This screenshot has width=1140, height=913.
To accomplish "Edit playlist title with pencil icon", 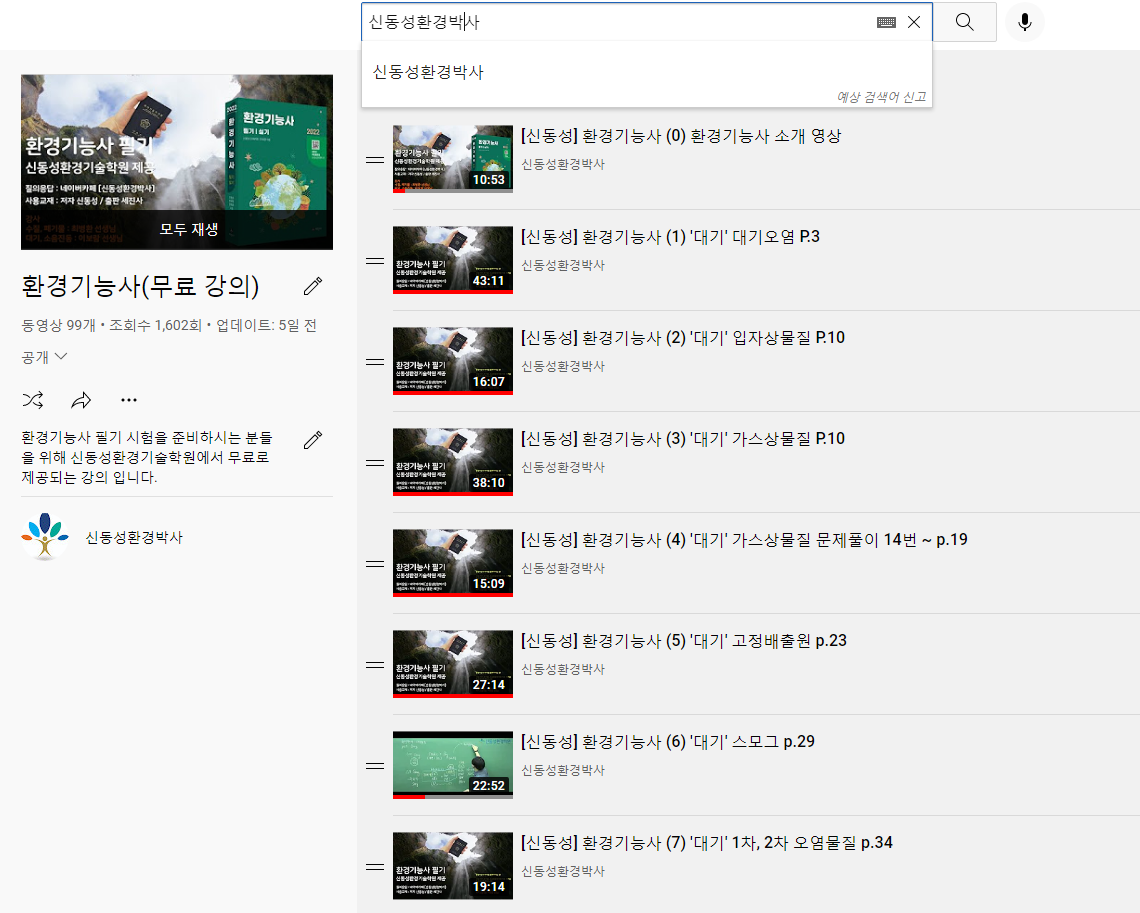I will 313,286.
